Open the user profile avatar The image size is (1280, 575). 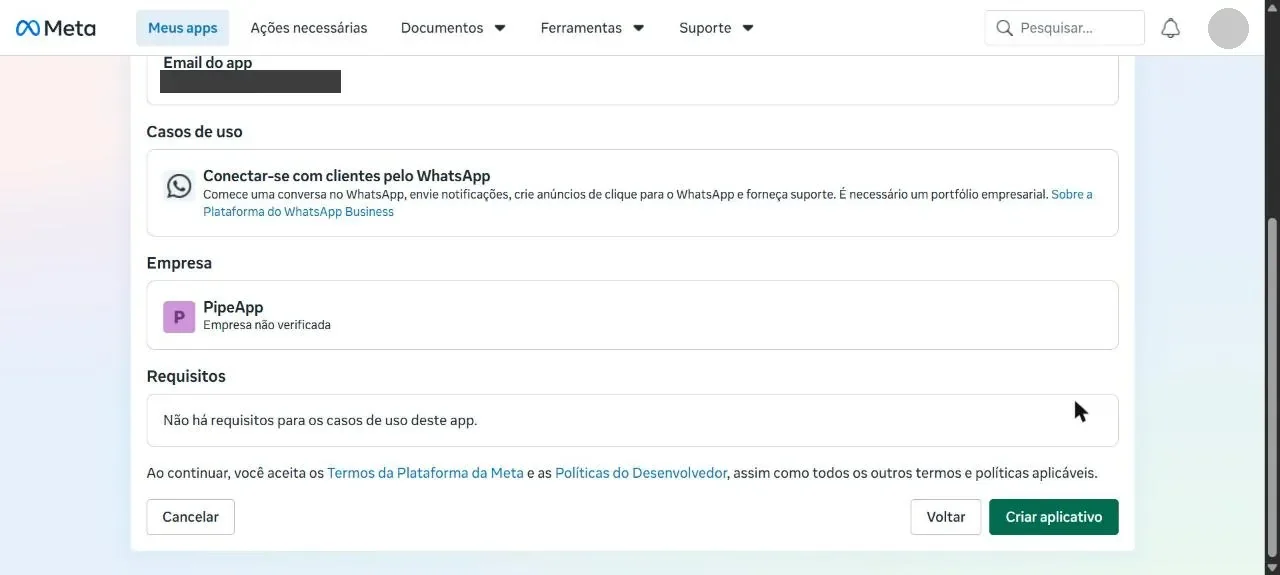(x=1228, y=28)
